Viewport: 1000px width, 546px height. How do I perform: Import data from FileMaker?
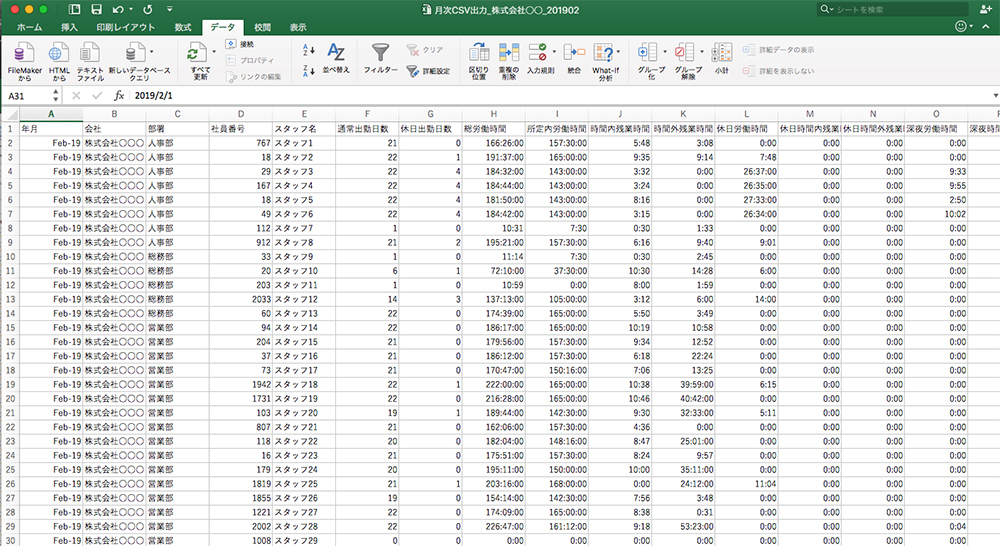click(x=24, y=60)
